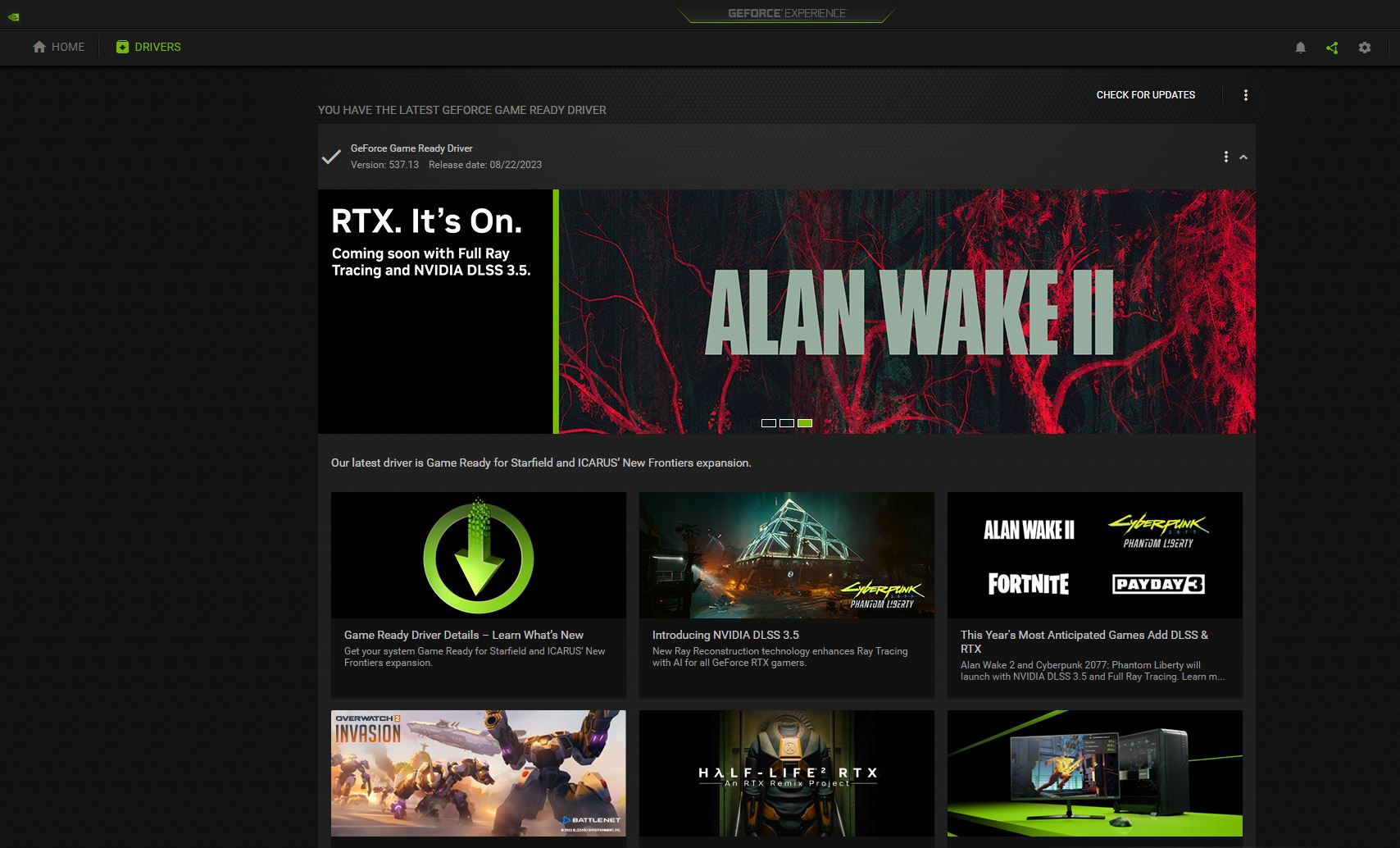Select third green banner slide indicator
This screenshot has height=848, width=1400.
coord(805,423)
